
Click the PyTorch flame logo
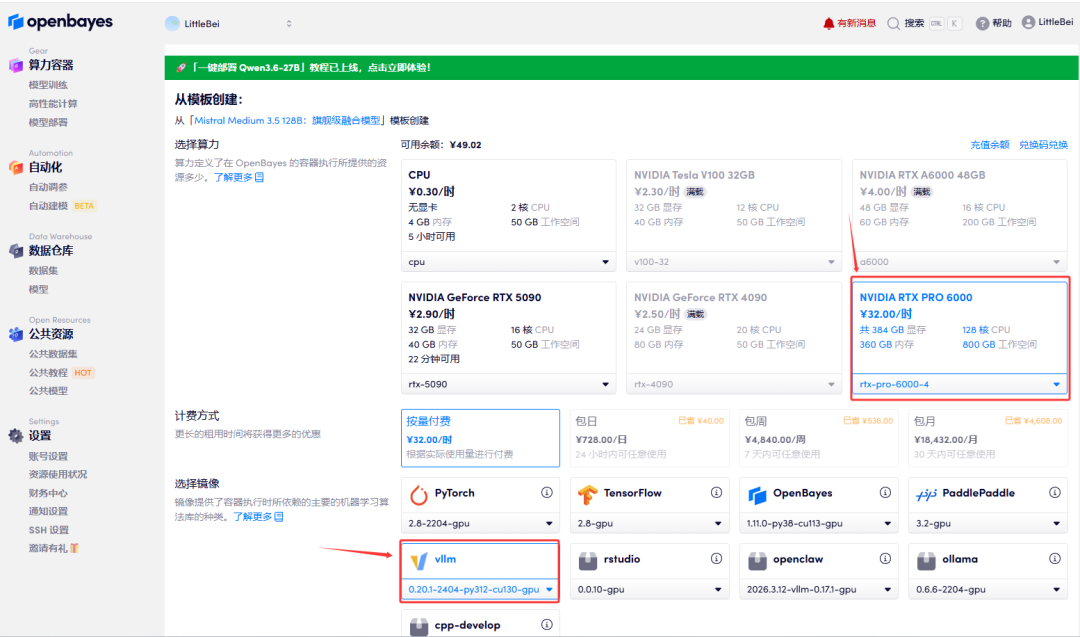click(419, 494)
